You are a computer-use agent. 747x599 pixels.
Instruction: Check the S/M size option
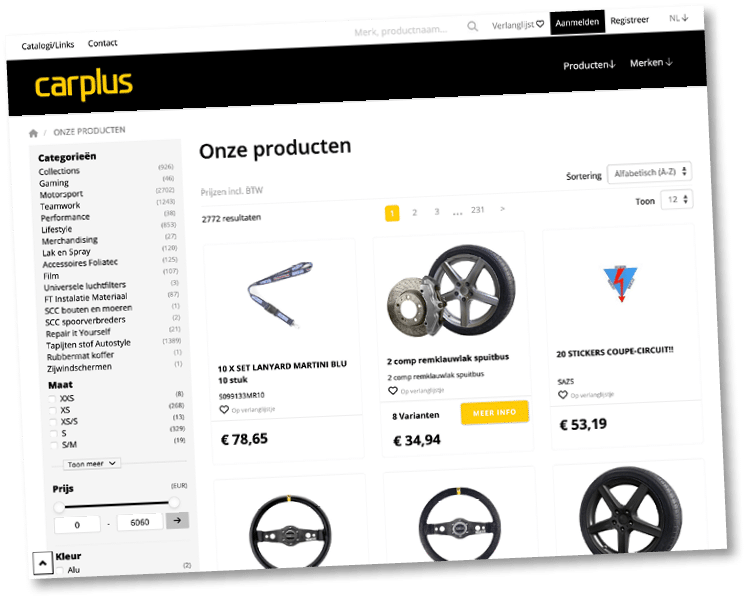pos(54,445)
